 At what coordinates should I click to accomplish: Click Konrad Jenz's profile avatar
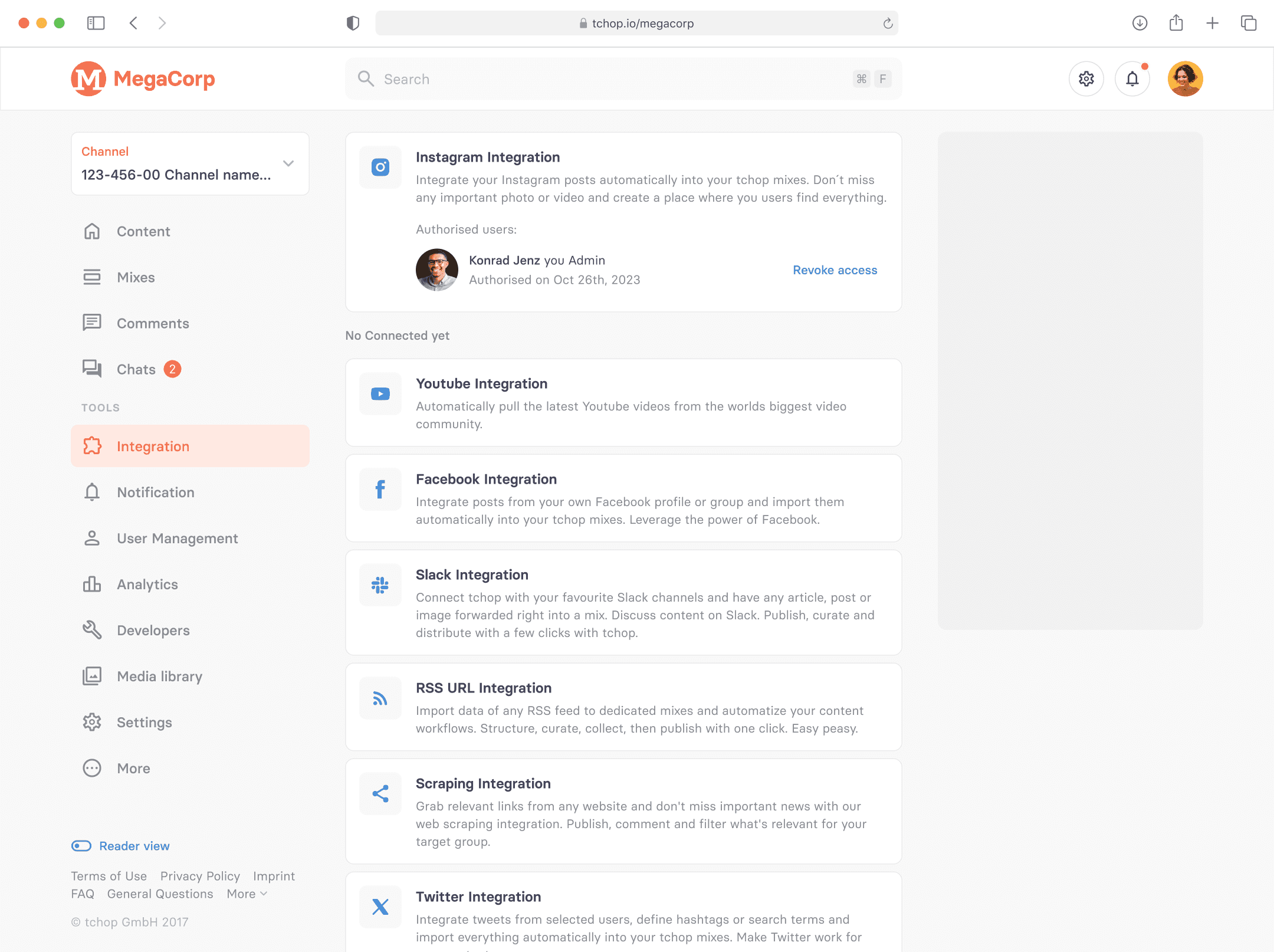(x=436, y=270)
